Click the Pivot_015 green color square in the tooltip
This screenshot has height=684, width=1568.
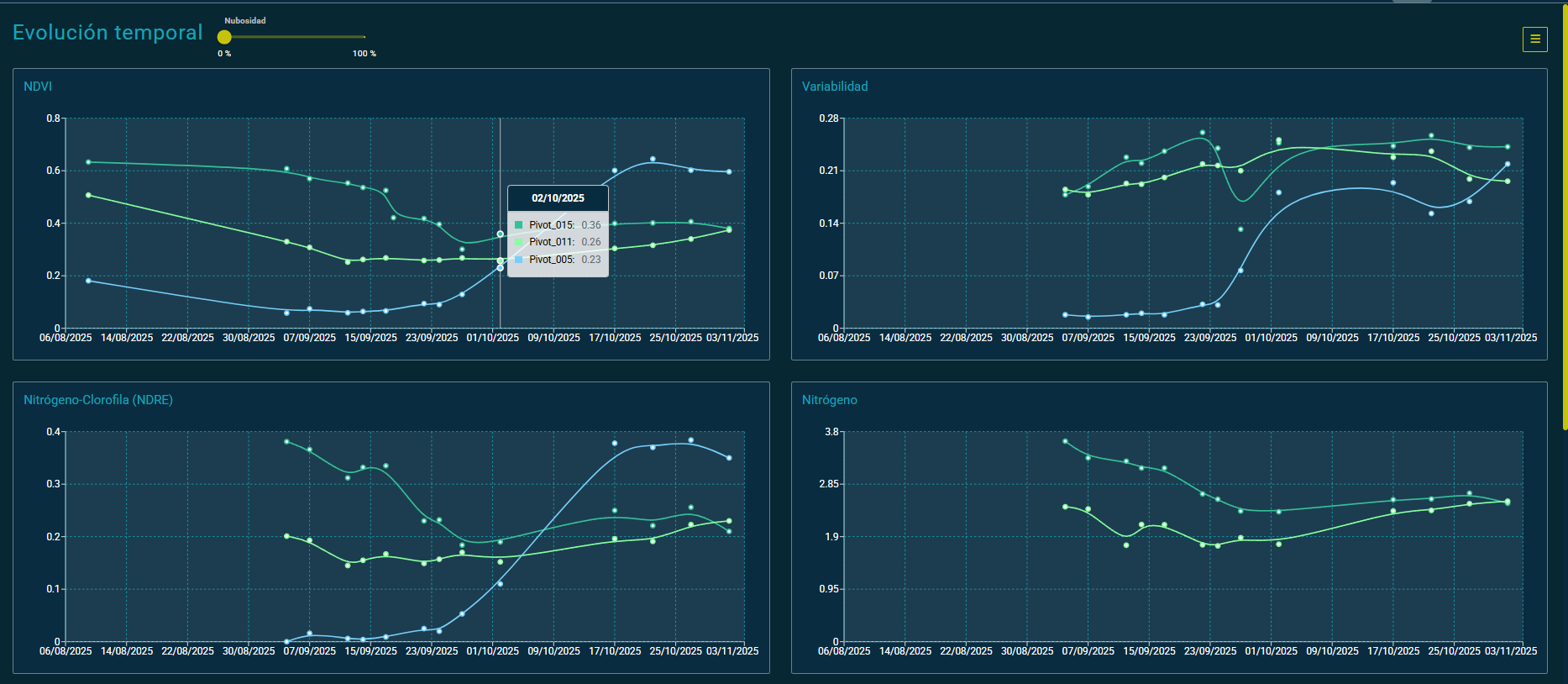point(519,225)
